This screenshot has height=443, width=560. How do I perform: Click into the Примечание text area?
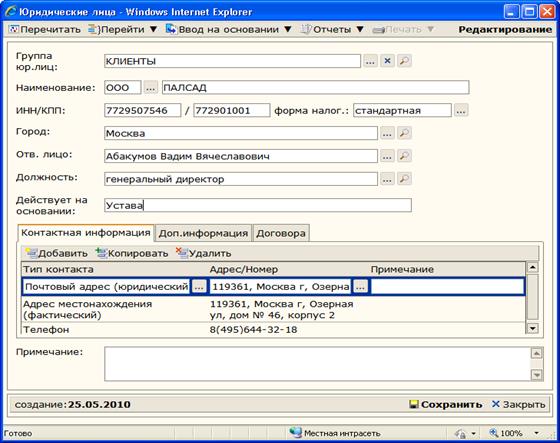(317, 364)
